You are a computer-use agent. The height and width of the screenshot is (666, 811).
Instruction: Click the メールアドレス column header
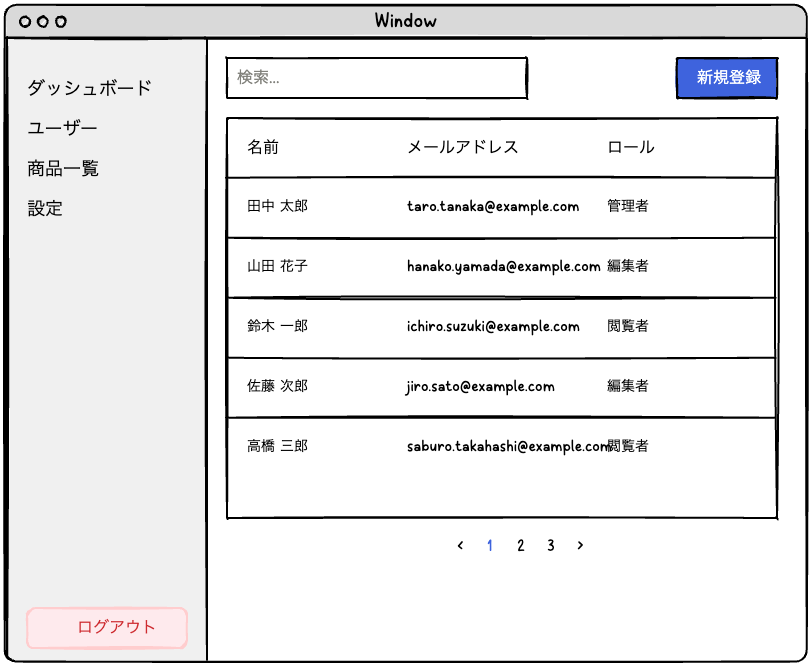tap(462, 147)
